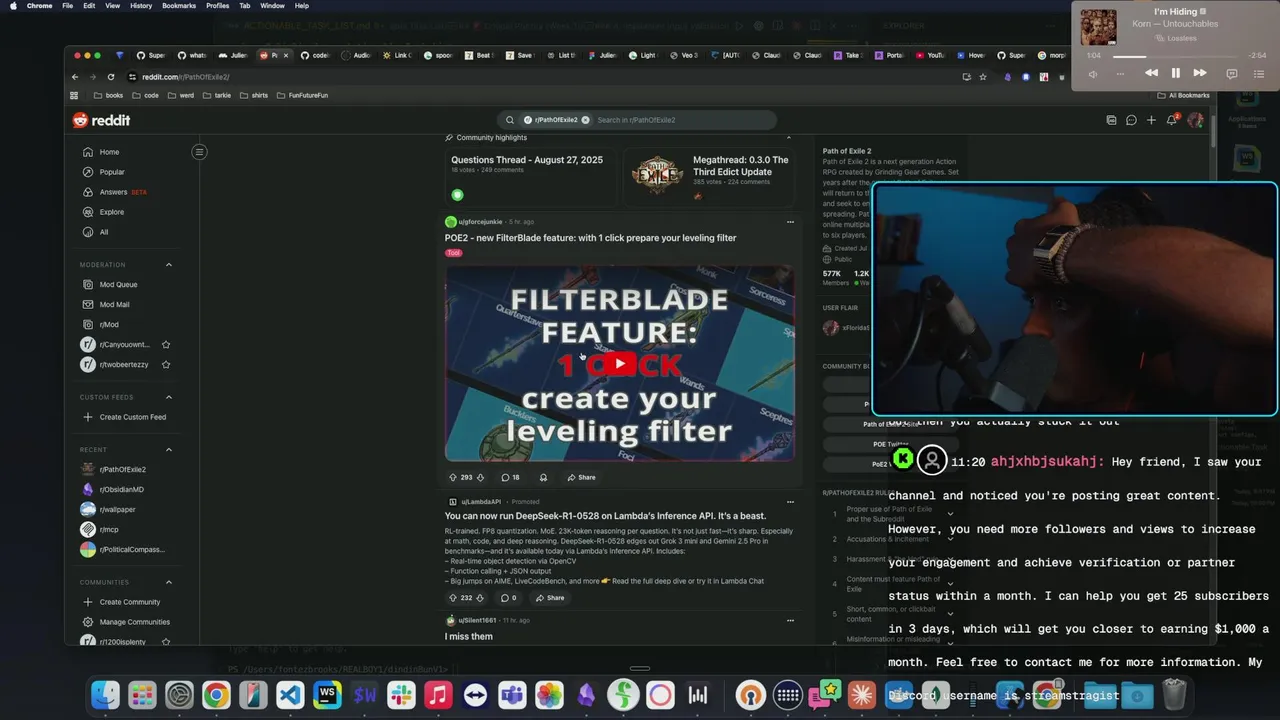This screenshot has height=720, width=1280.
Task: Open Reddit notifications bell
Action: pyautogui.click(x=1172, y=120)
